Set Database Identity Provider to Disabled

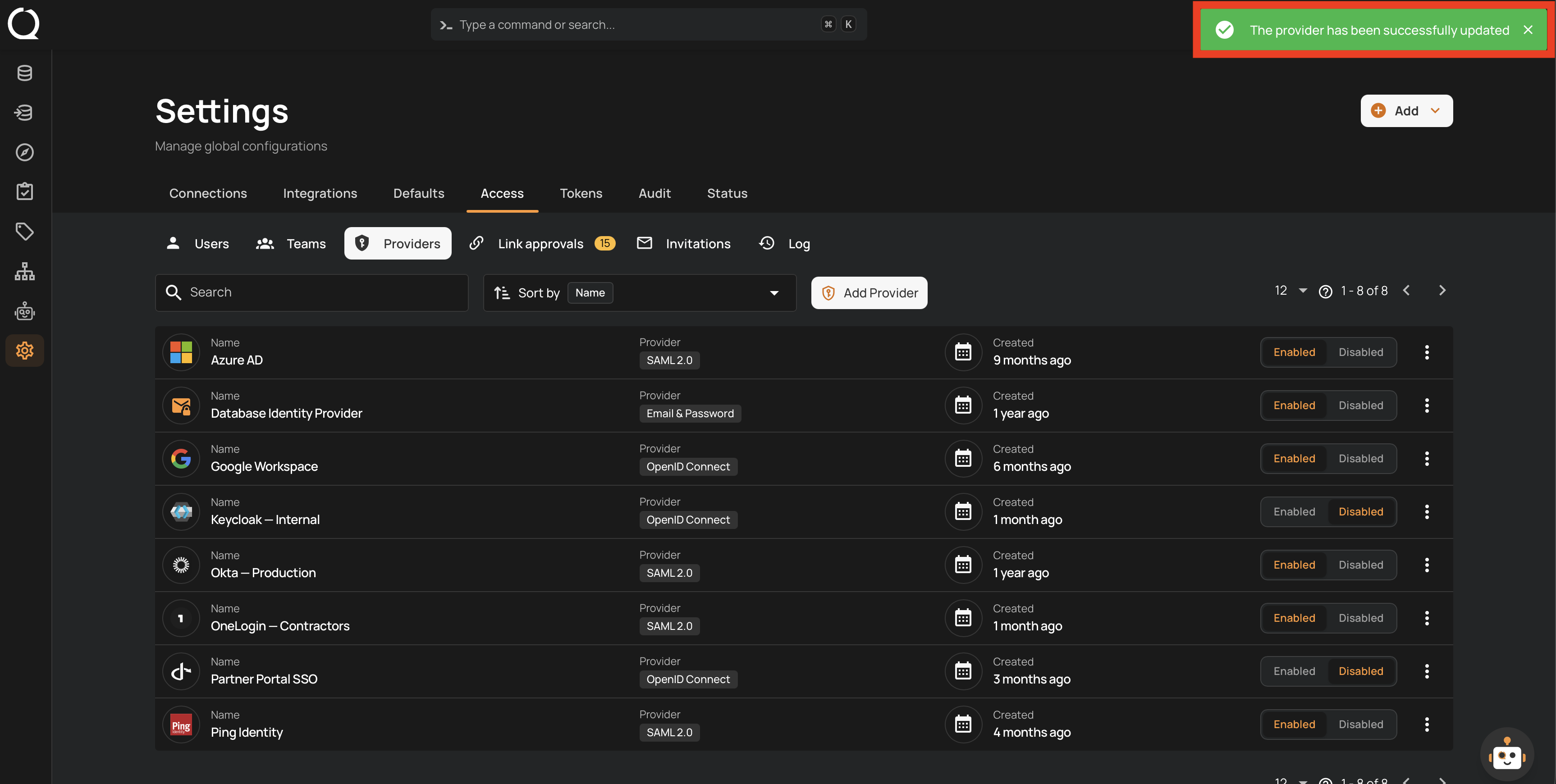(1360, 405)
